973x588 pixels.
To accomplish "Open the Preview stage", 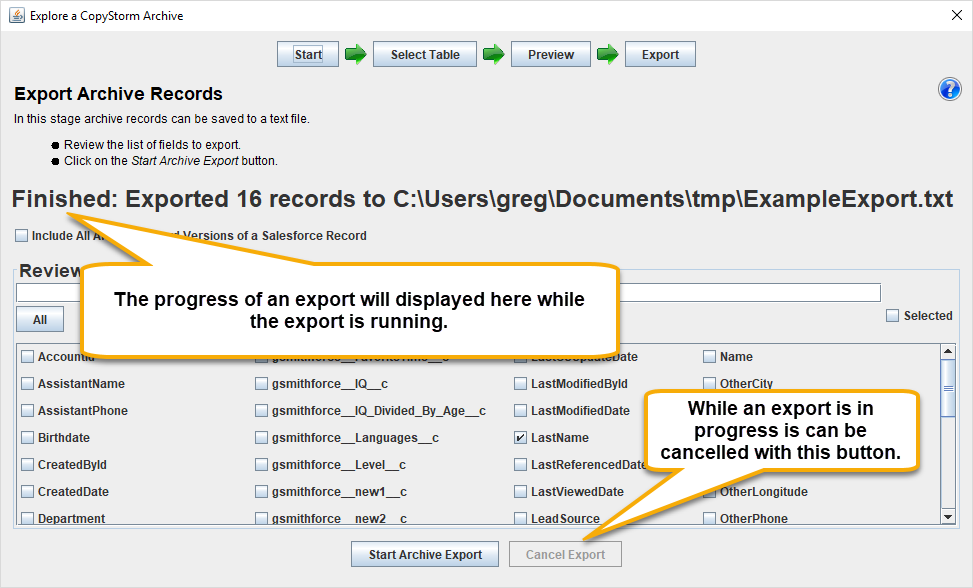I will tap(551, 55).
